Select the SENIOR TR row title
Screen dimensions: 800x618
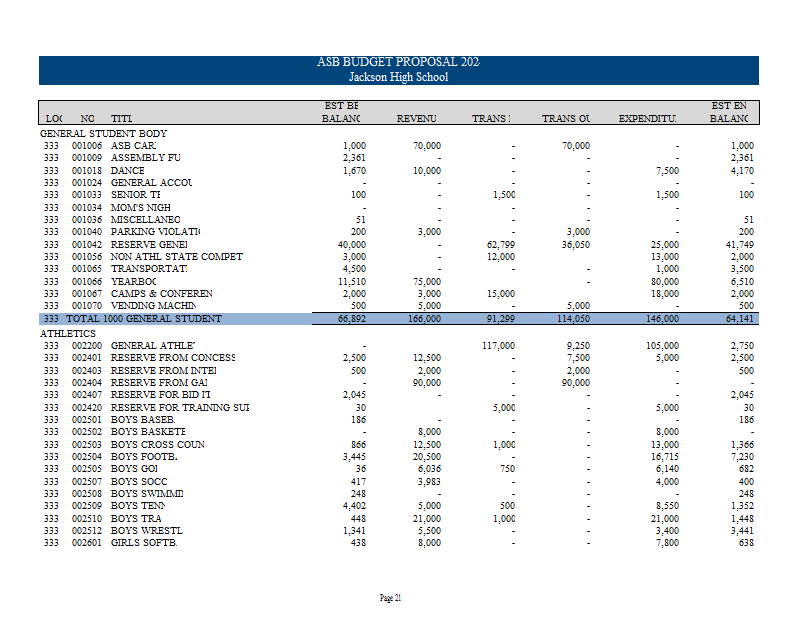click(136, 195)
